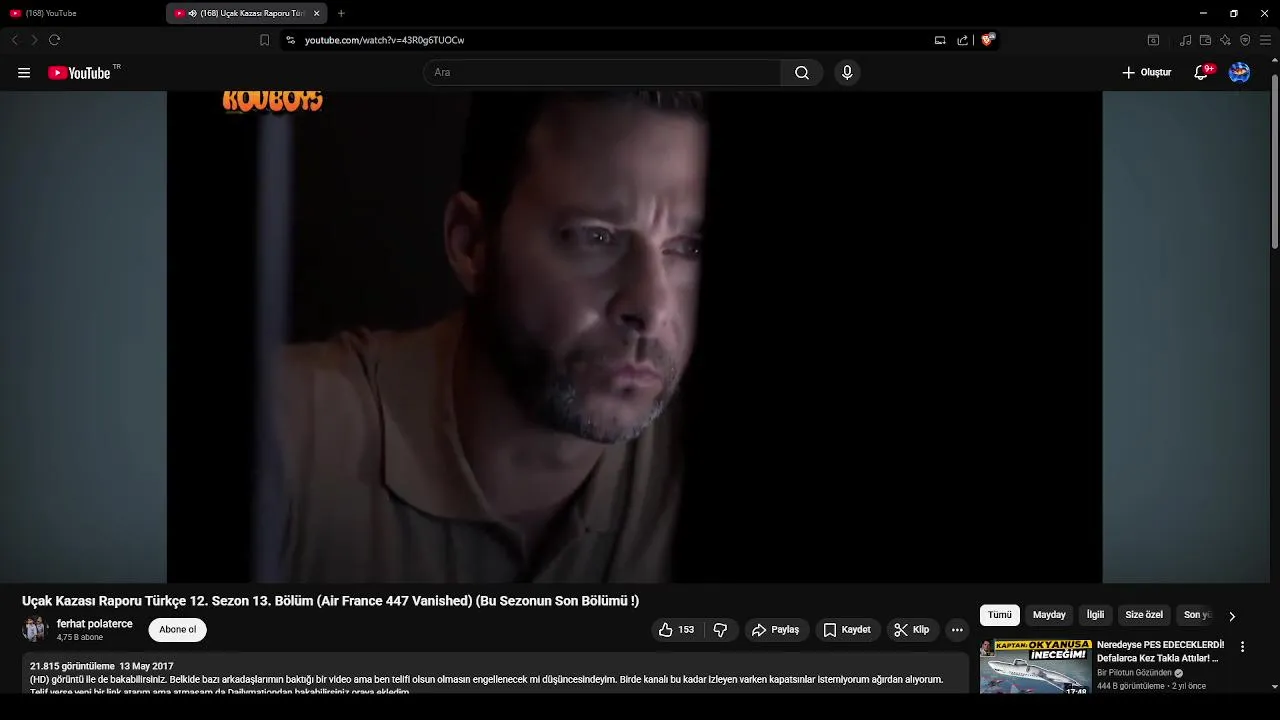Open ferhat polaterce channel avatar

tap(35, 629)
